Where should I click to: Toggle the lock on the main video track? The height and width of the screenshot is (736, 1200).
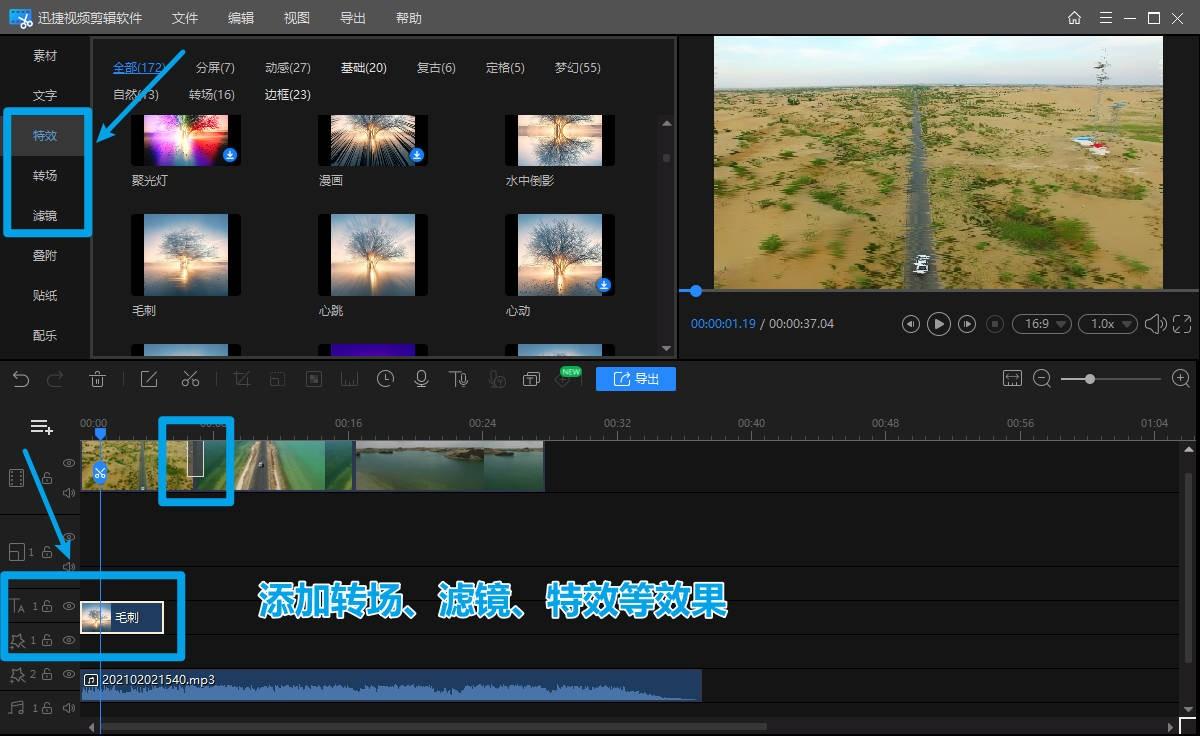click(47, 478)
